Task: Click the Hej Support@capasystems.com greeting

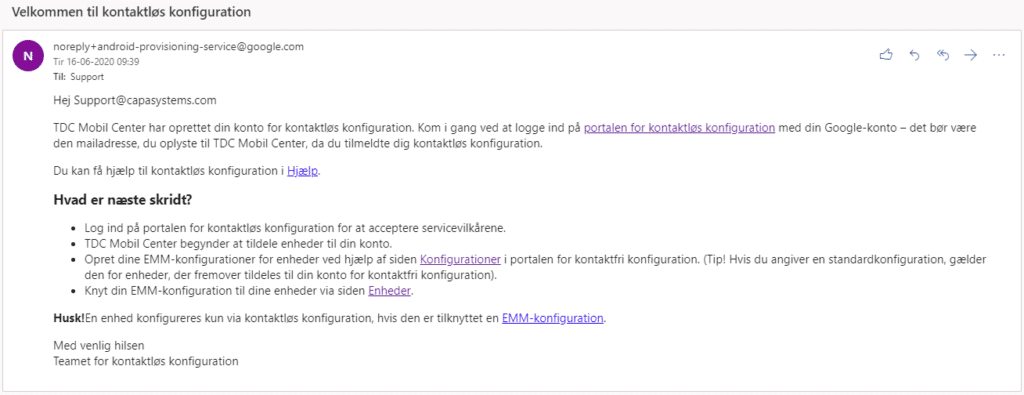Action: (135, 101)
